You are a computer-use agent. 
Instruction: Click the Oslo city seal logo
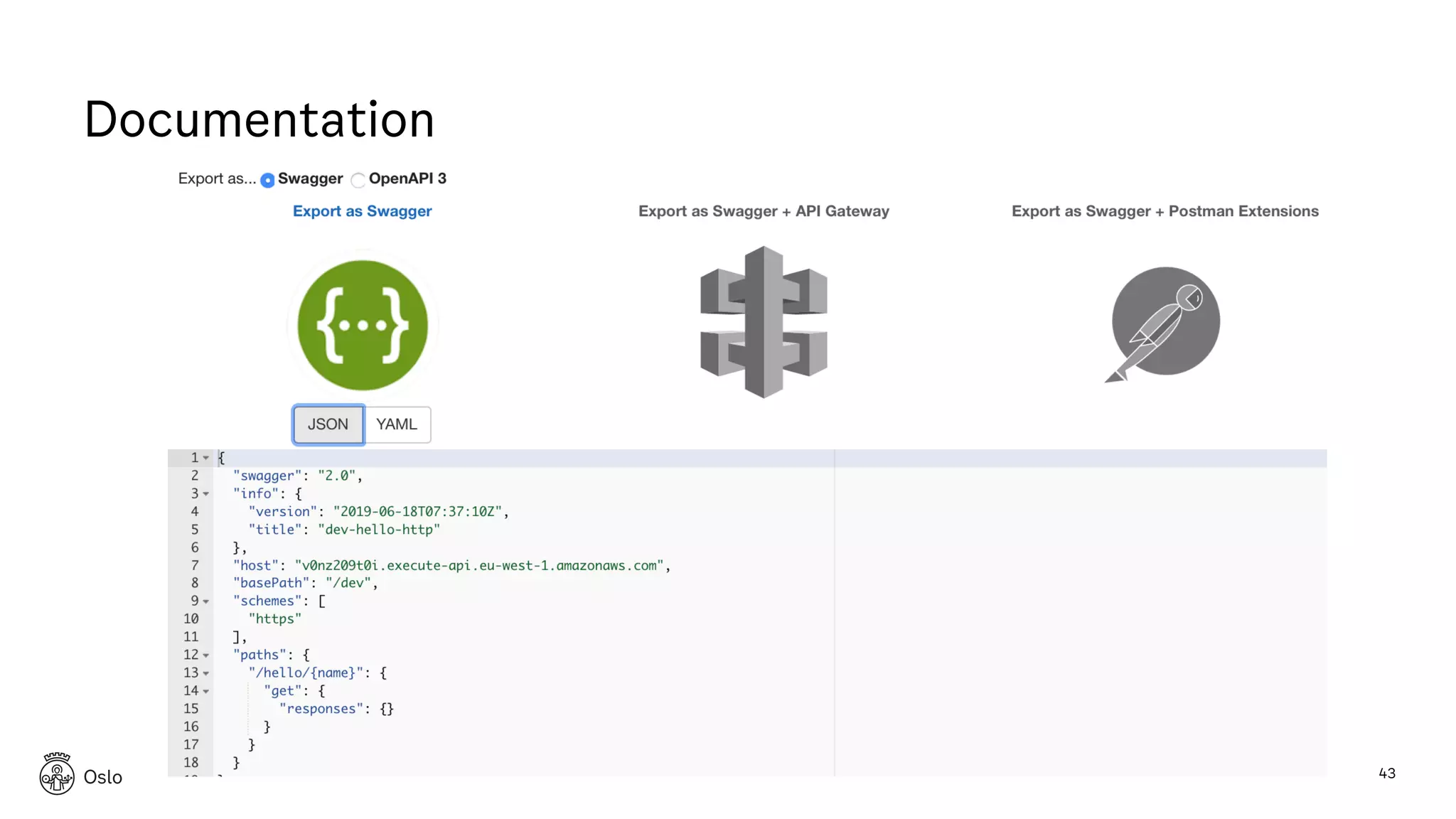57,773
